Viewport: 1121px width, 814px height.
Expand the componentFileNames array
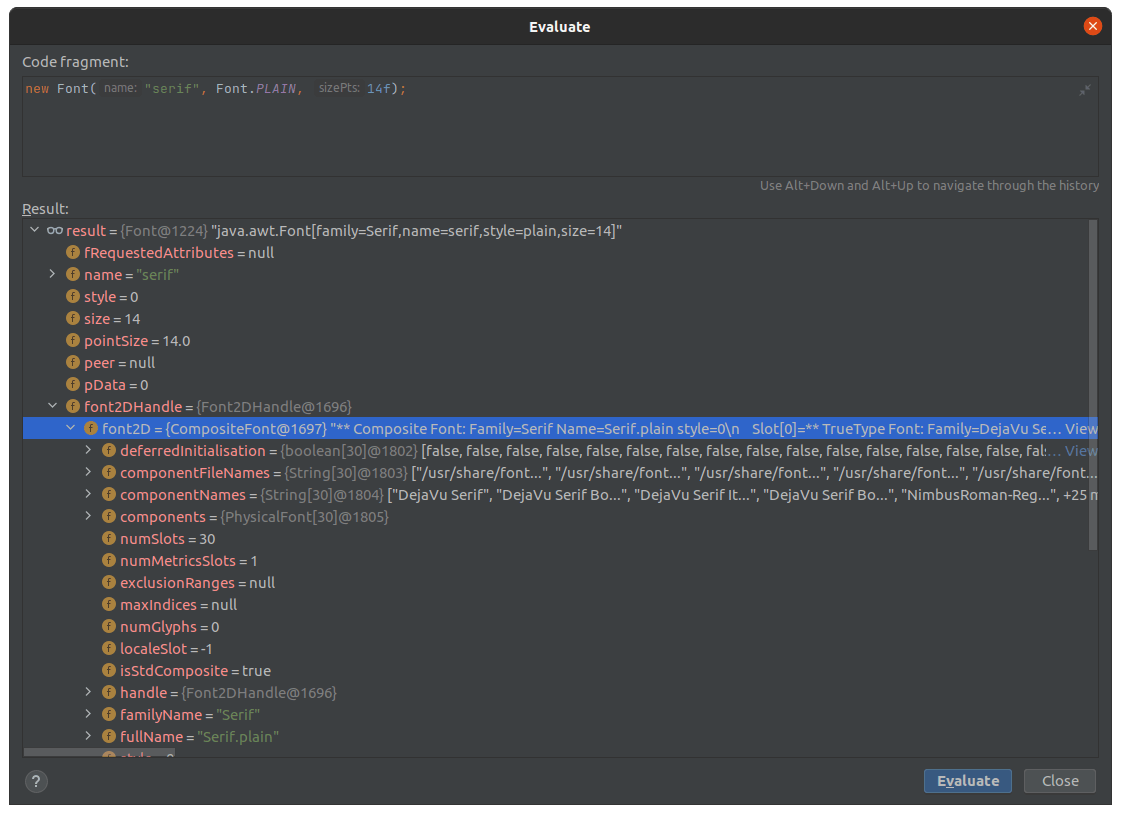pyautogui.click(x=89, y=473)
